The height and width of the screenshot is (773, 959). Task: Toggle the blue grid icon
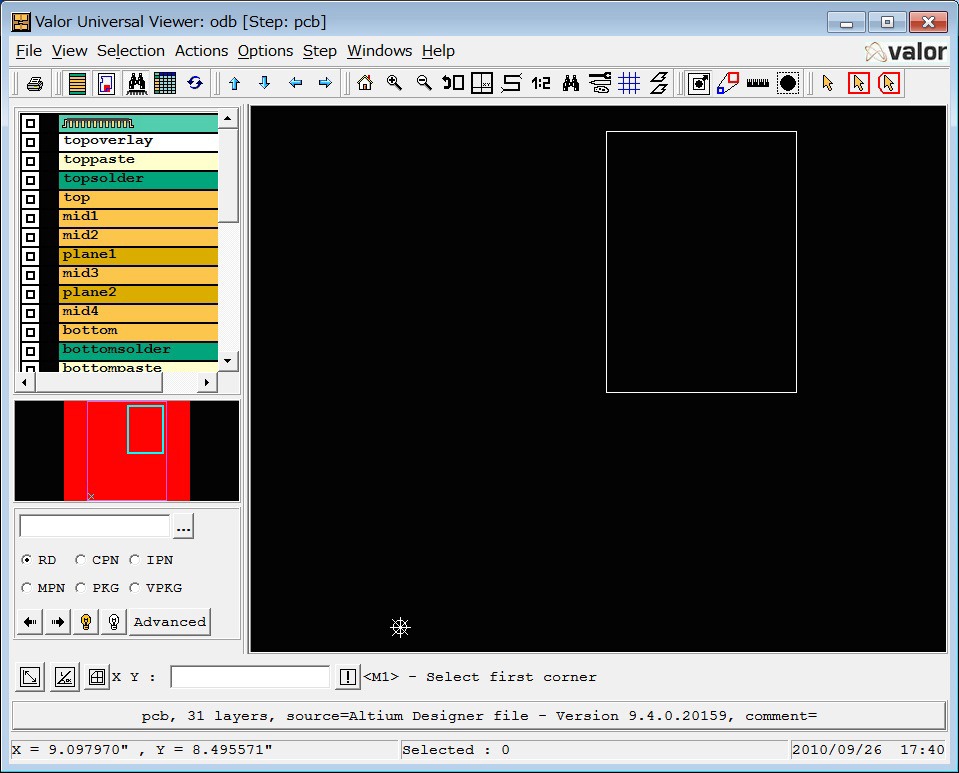[629, 83]
